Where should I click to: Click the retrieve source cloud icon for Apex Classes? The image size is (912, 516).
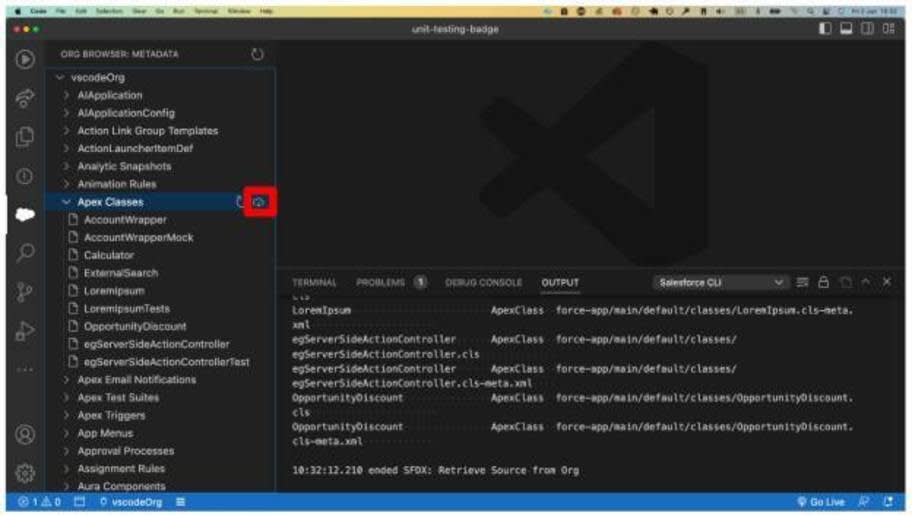259,202
